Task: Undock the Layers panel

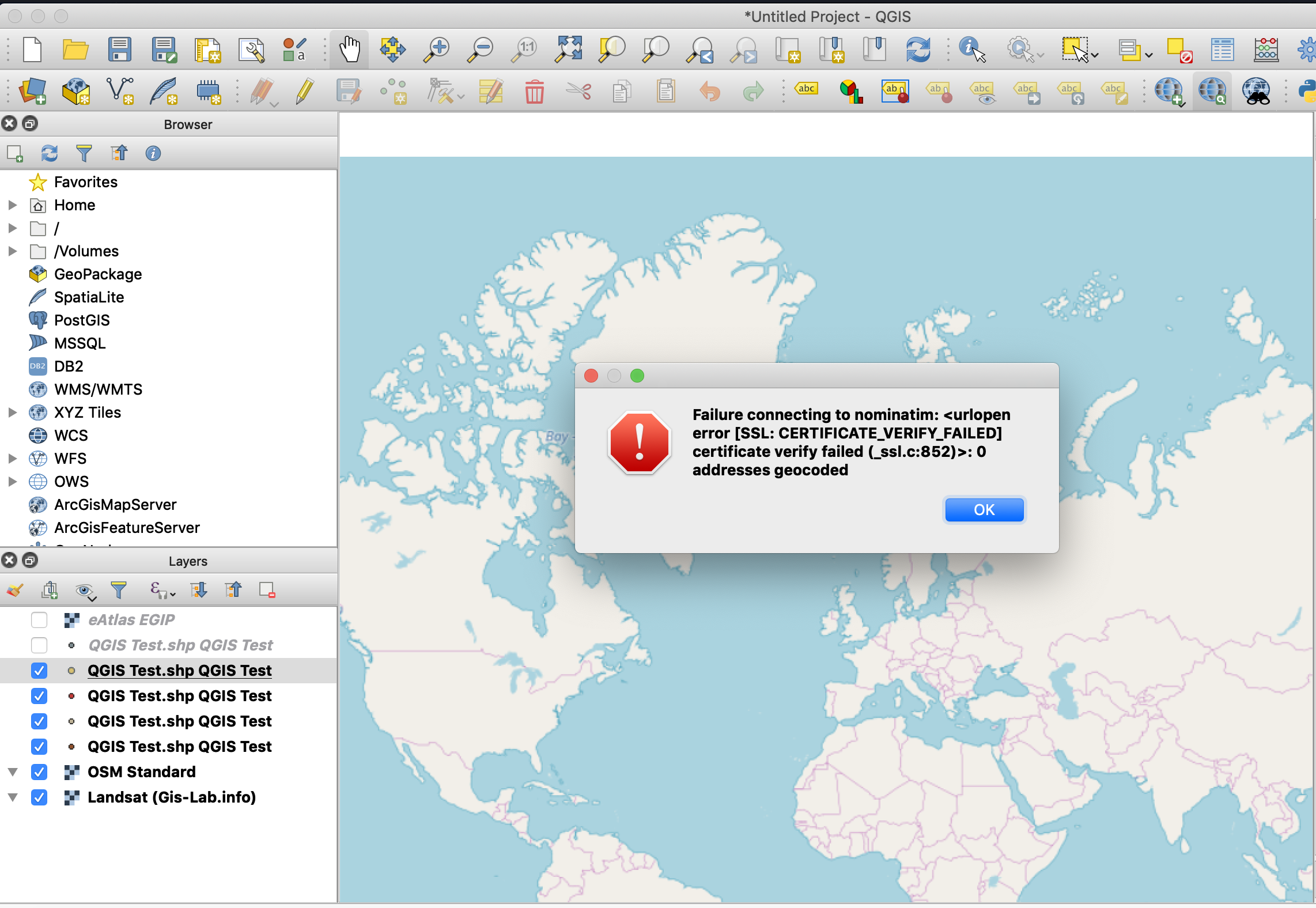Action: coord(30,560)
